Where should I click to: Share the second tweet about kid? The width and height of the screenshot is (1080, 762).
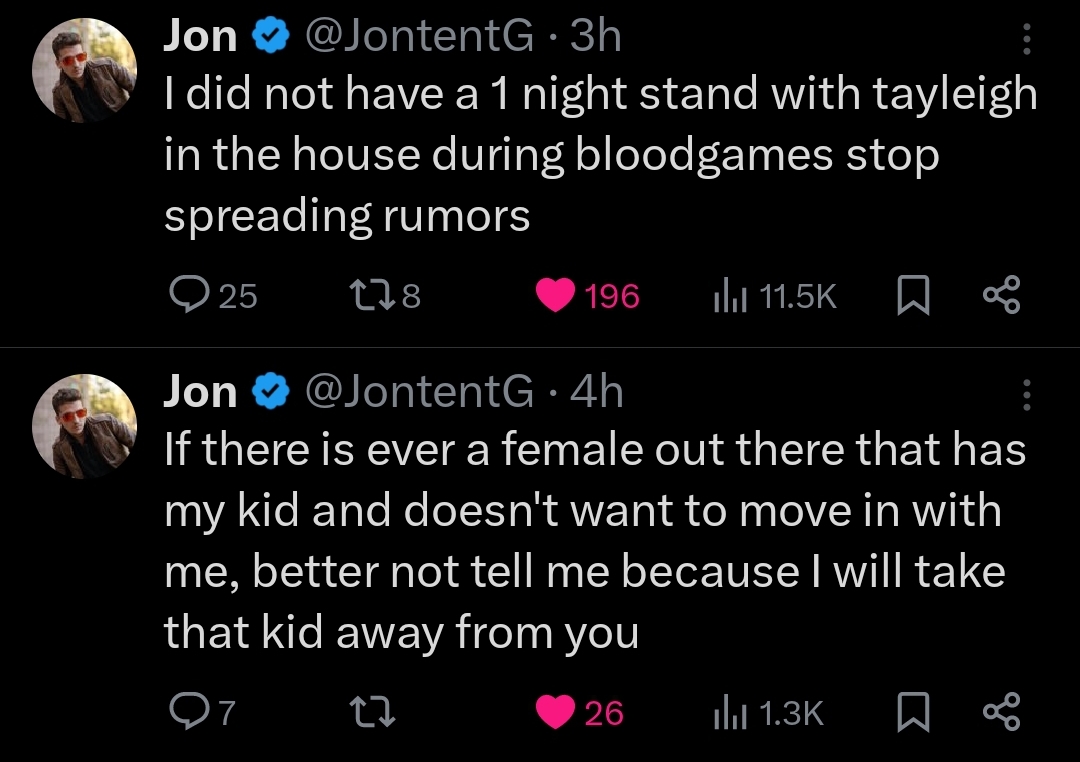(1001, 713)
